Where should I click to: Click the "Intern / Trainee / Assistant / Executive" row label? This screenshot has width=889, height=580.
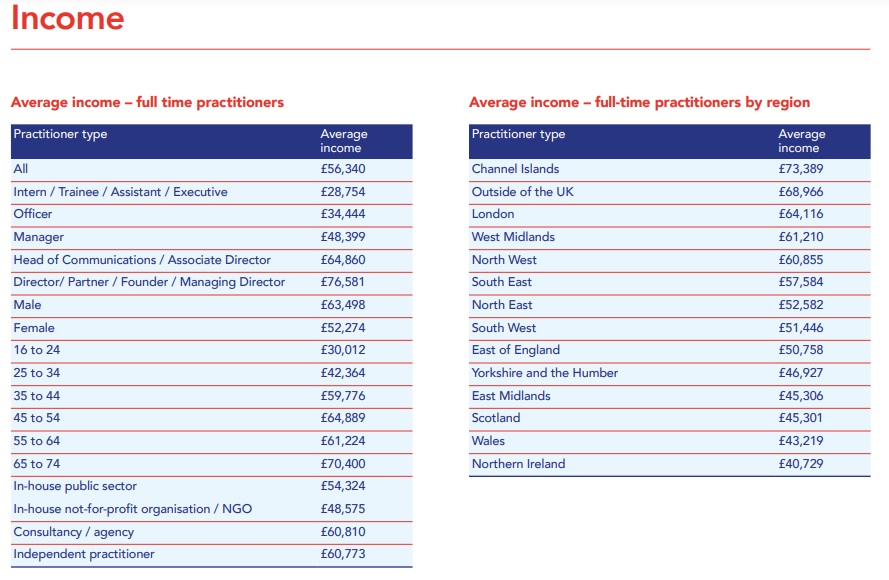tap(120, 192)
